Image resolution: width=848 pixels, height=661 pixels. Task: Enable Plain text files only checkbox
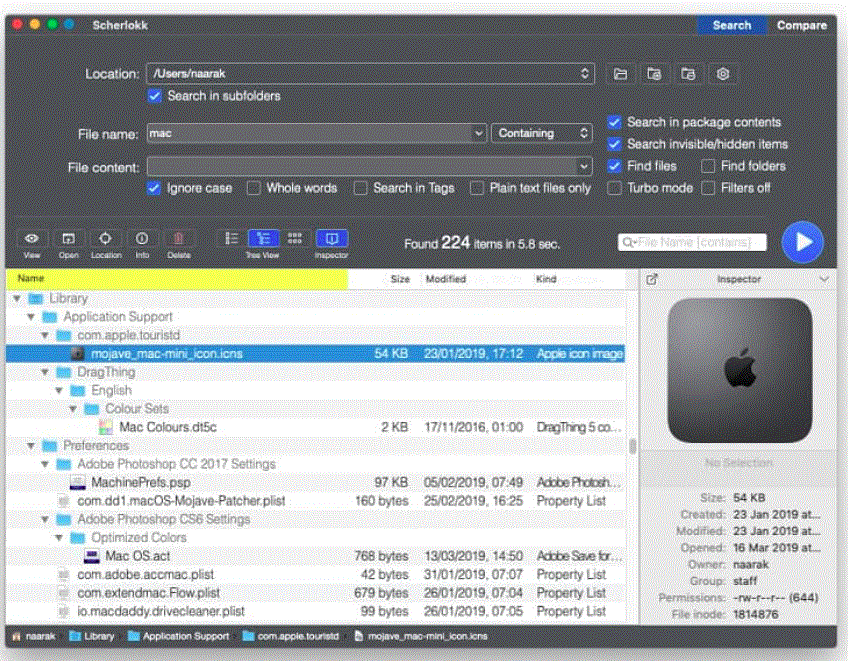click(476, 188)
